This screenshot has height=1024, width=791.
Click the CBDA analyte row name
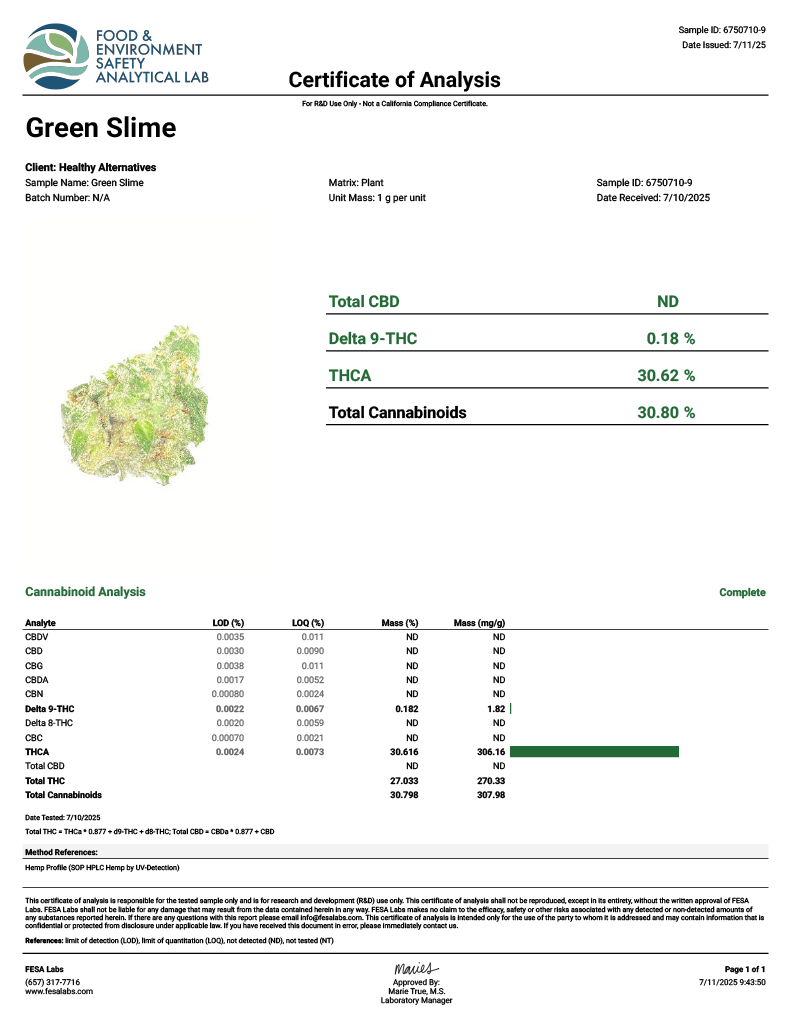pos(37,680)
